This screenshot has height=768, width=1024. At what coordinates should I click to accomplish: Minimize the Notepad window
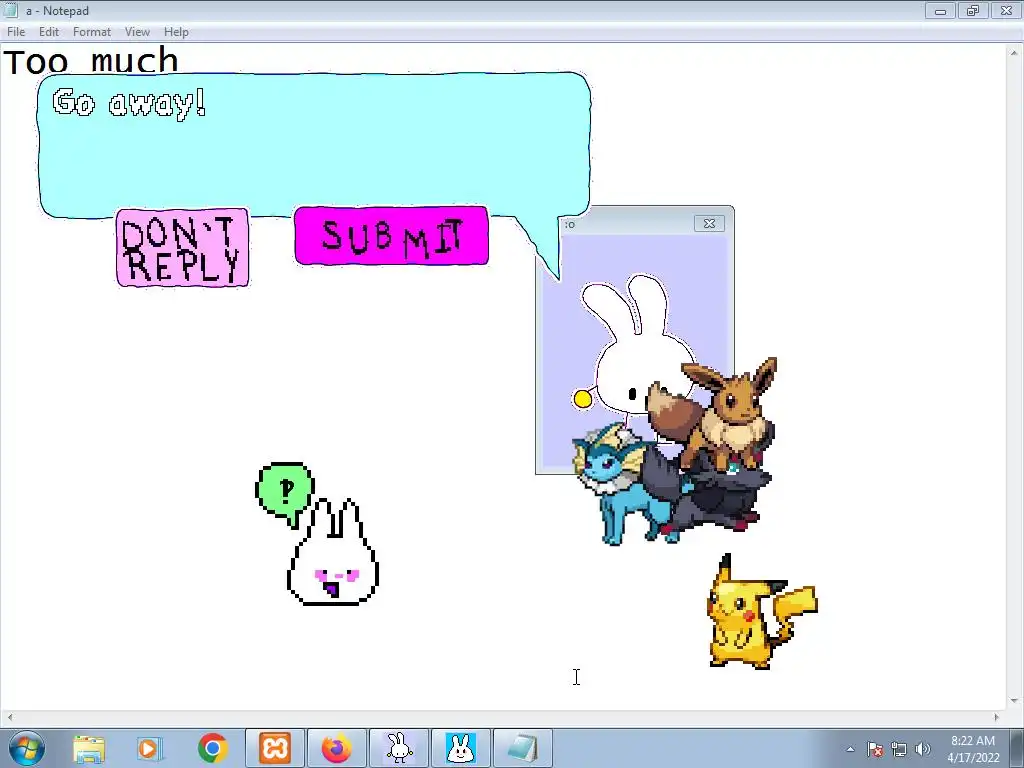click(x=940, y=11)
